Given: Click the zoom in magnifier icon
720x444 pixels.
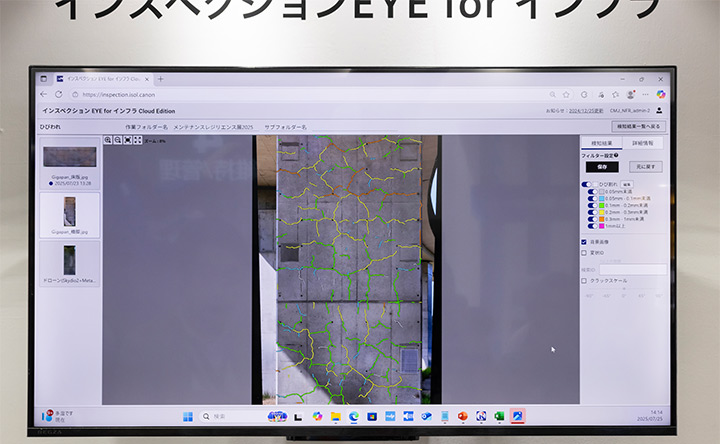Looking at the screenshot, I should click(x=108, y=140).
